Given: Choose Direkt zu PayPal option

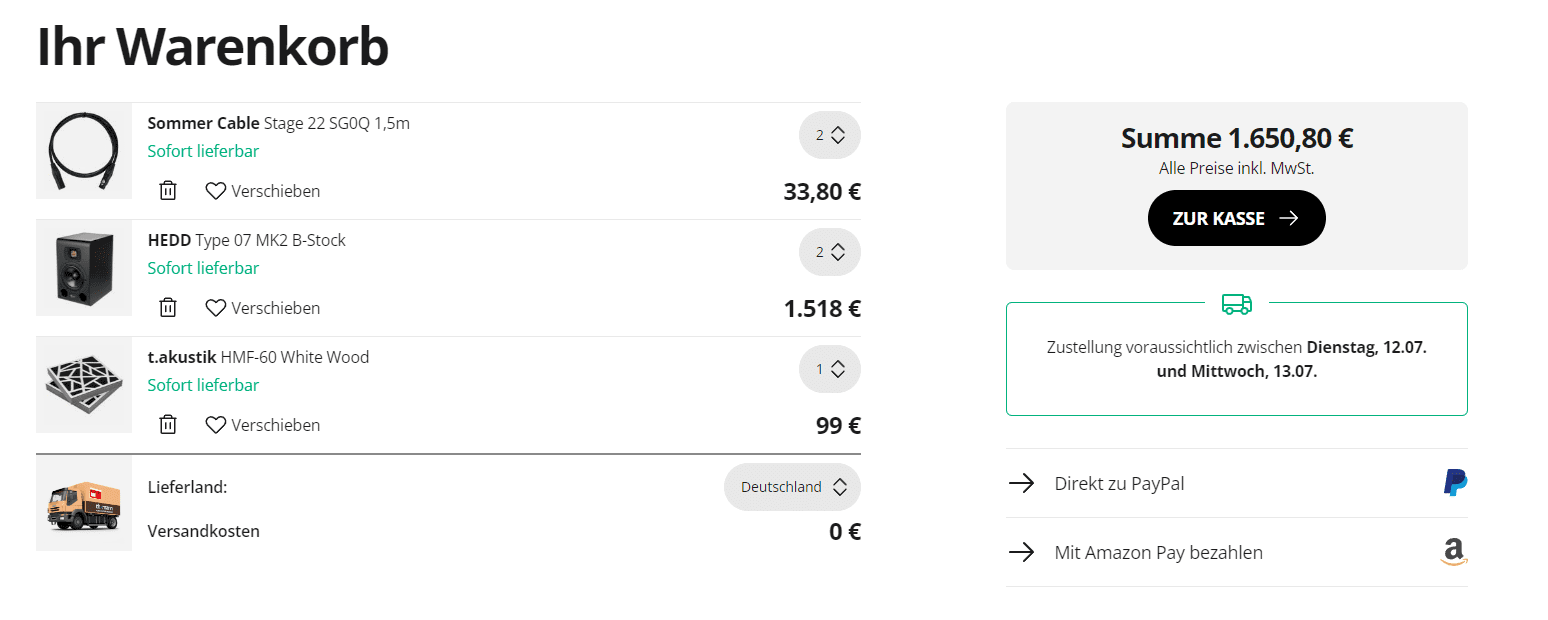Looking at the screenshot, I should coord(1237,483).
